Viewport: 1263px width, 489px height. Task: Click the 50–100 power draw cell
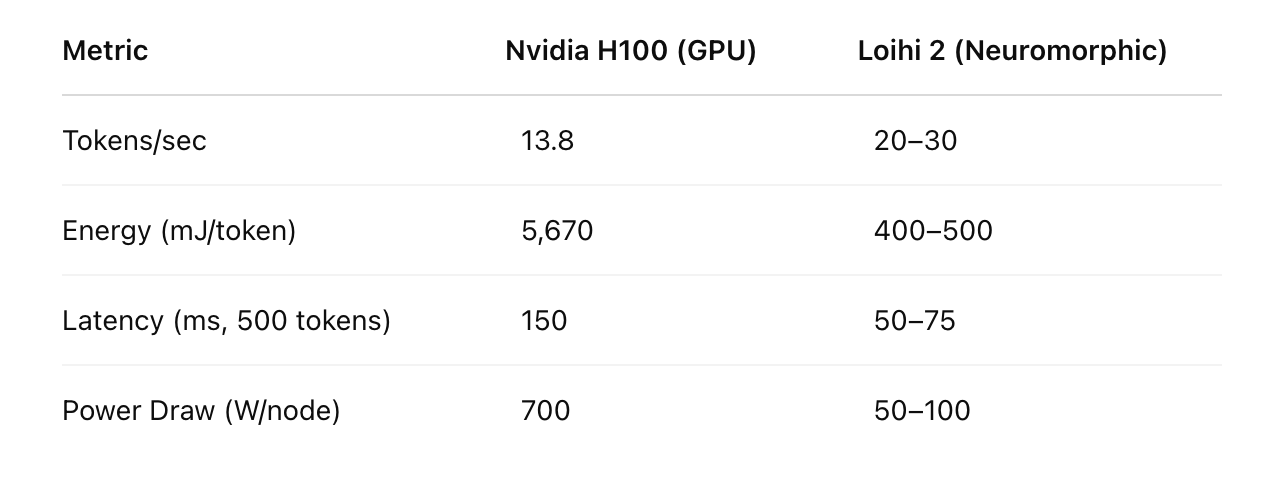922,411
